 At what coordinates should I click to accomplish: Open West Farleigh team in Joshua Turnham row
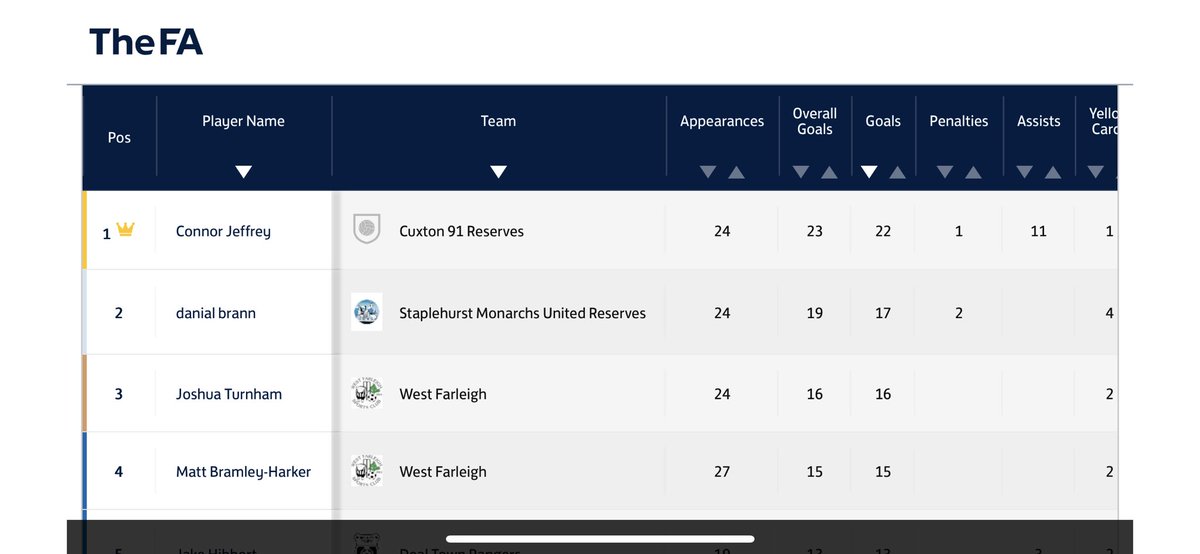[443, 394]
